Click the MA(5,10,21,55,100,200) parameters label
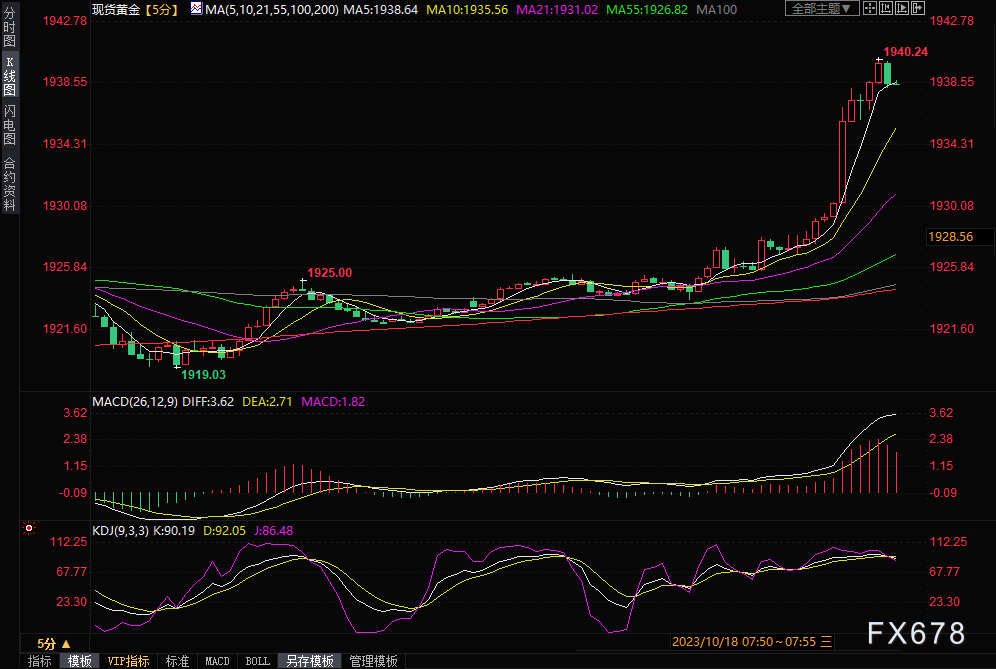 tap(272, 10)
